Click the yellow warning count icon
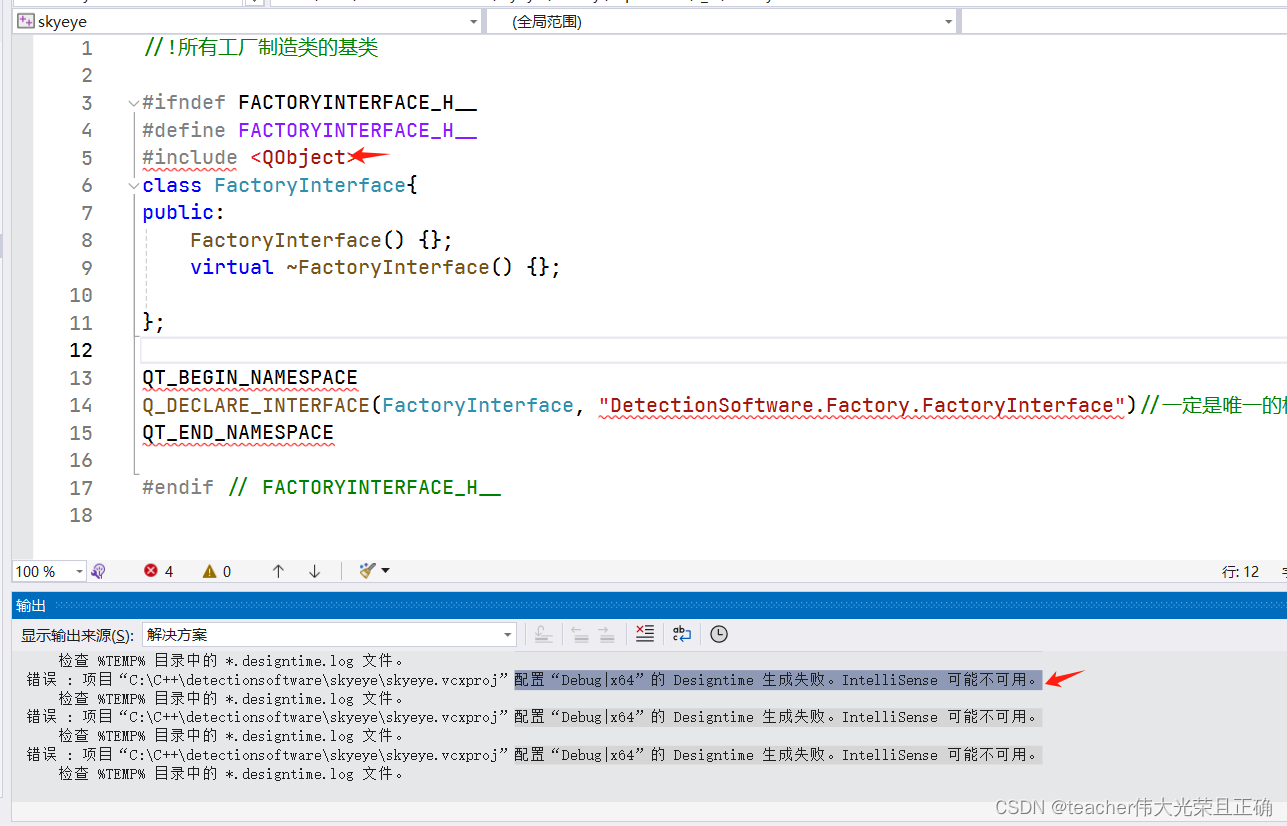 pyautogui.click(x=209, y=571)
